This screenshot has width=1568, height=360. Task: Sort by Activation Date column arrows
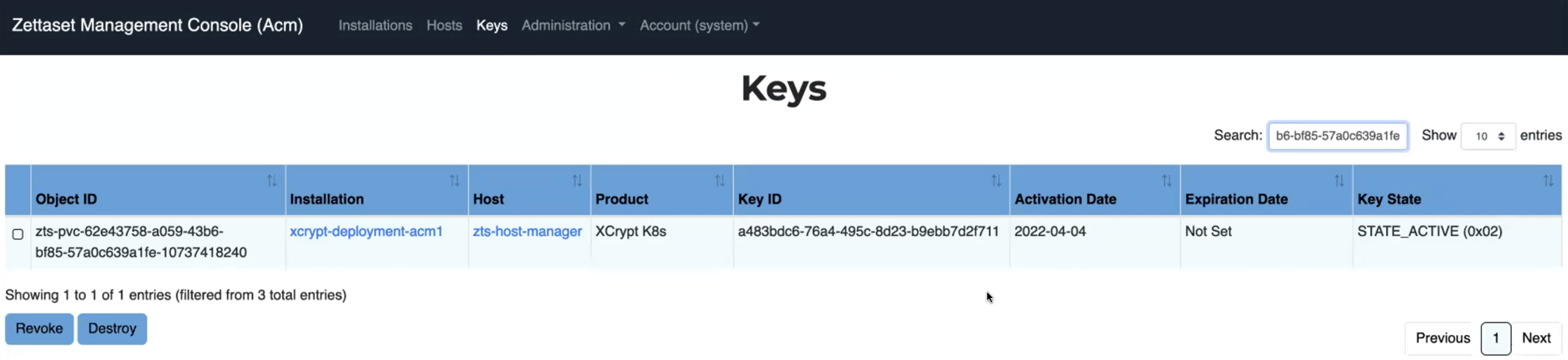[1166, 181]
